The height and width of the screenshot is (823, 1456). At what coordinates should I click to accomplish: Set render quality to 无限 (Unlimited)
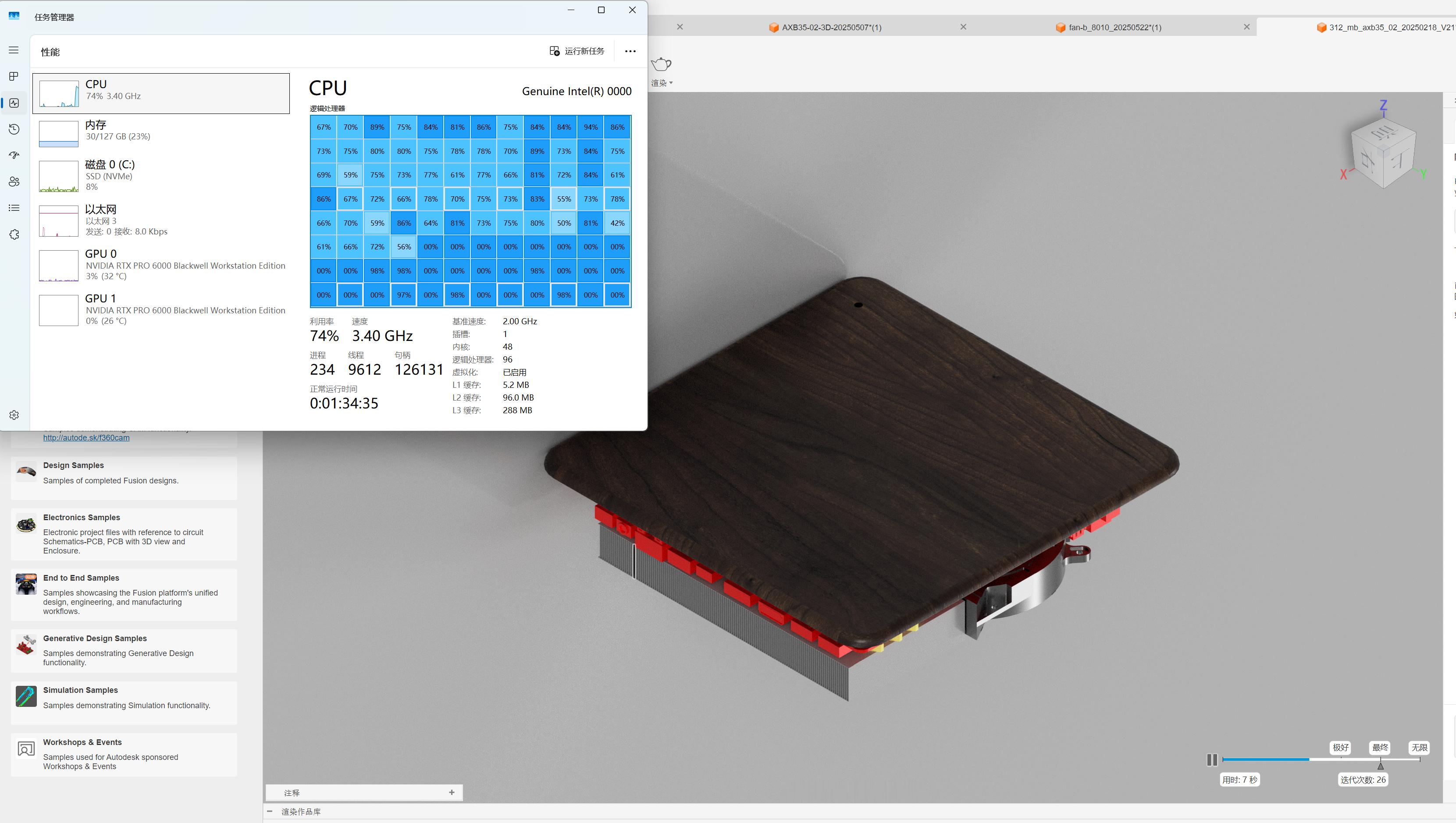(x=1419, y=747)
